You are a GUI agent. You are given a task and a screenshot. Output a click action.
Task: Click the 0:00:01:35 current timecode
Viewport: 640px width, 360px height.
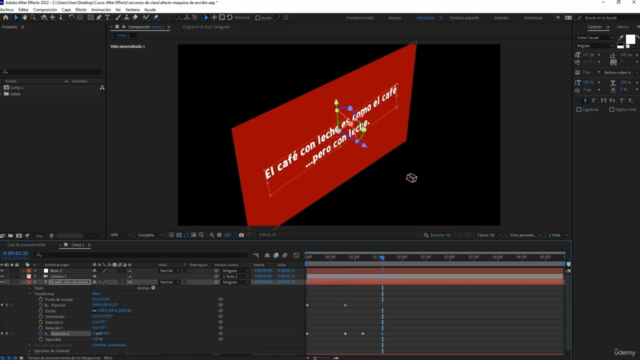click(16, 253)
